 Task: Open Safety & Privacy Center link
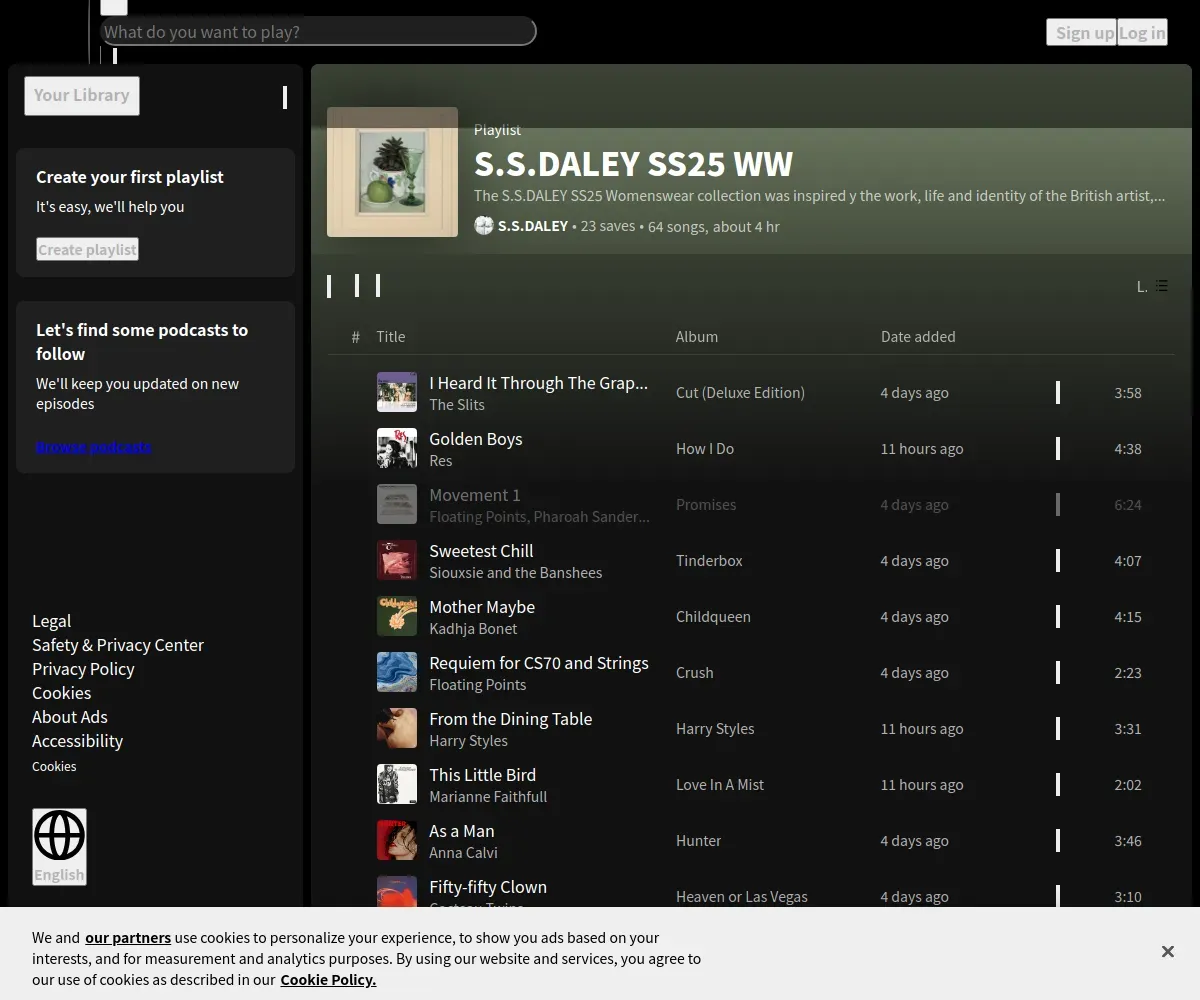click(118, 644)
